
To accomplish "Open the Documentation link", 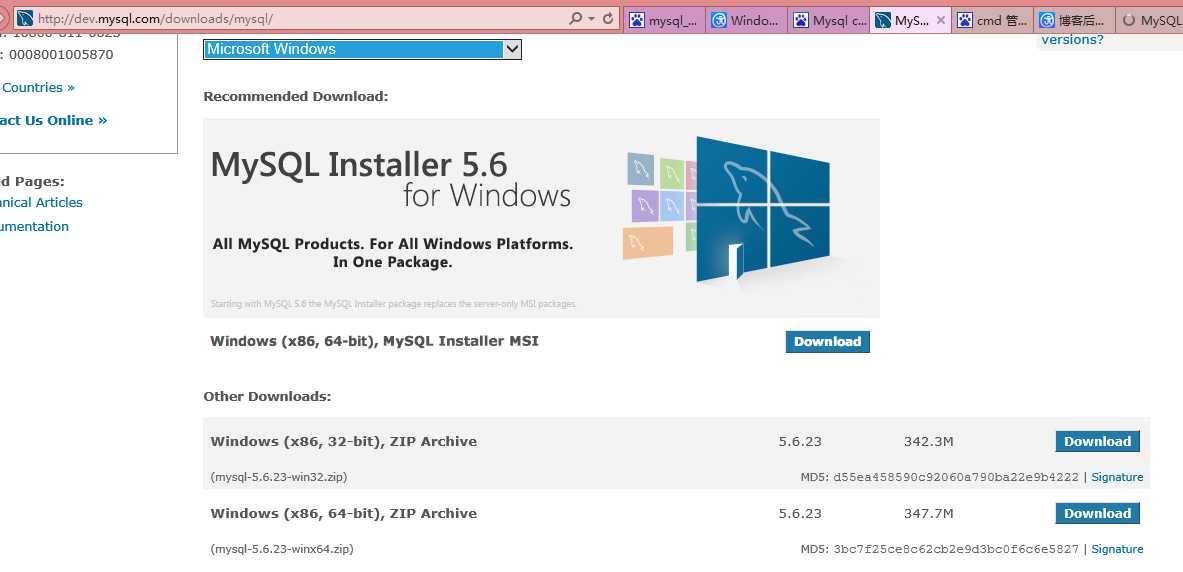I will [34, 226].
